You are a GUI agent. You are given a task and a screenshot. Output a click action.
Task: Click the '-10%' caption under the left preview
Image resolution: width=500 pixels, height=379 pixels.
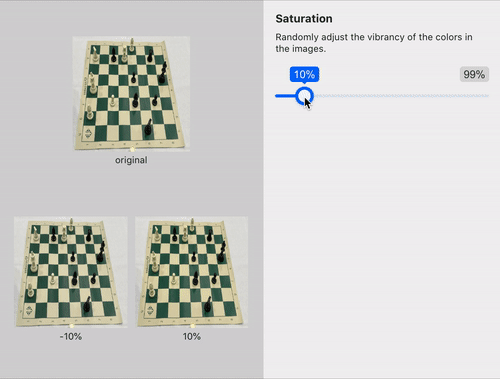tap(71, 336)
